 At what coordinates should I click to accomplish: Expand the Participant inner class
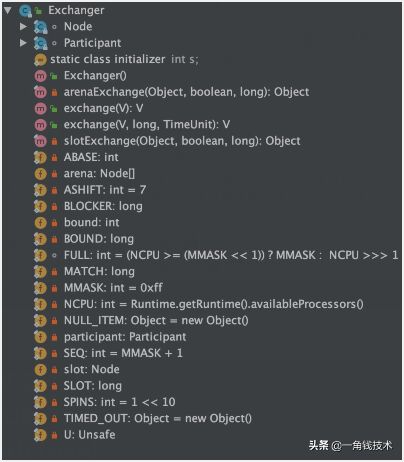[x=23, y=43]
